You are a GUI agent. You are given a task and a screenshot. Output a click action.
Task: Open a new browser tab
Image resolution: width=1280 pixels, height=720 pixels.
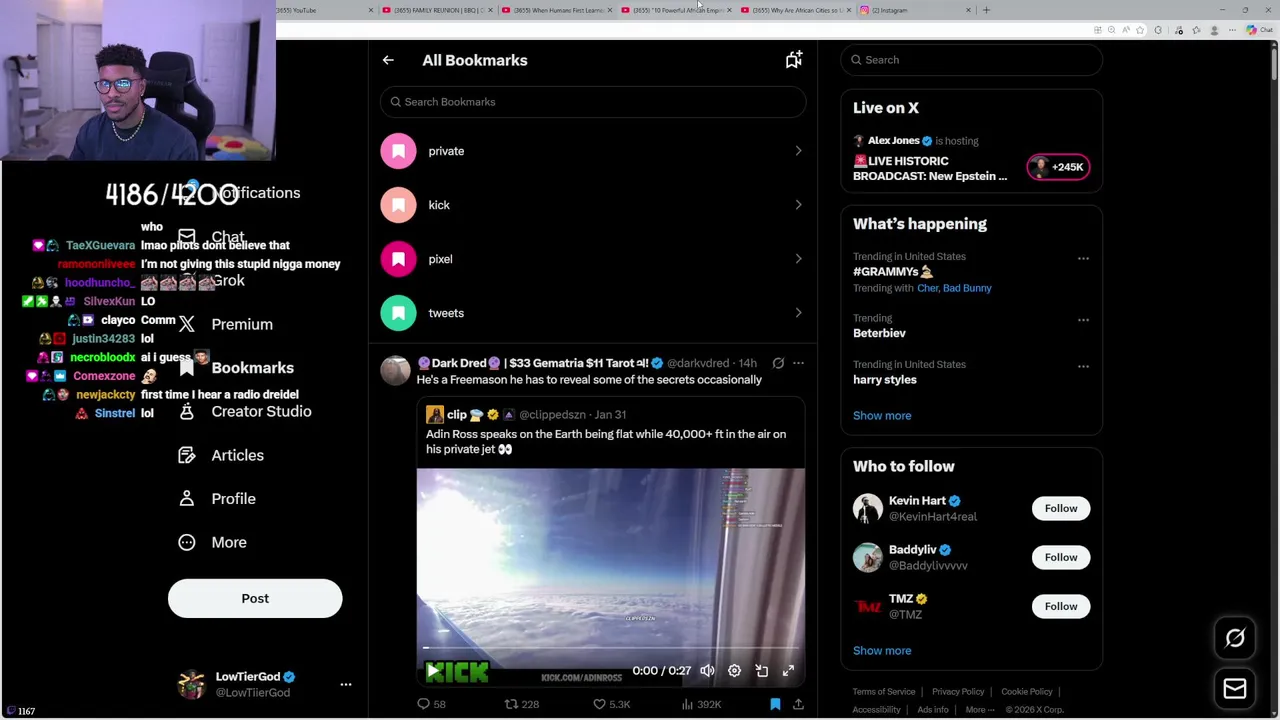pos(986,10)
